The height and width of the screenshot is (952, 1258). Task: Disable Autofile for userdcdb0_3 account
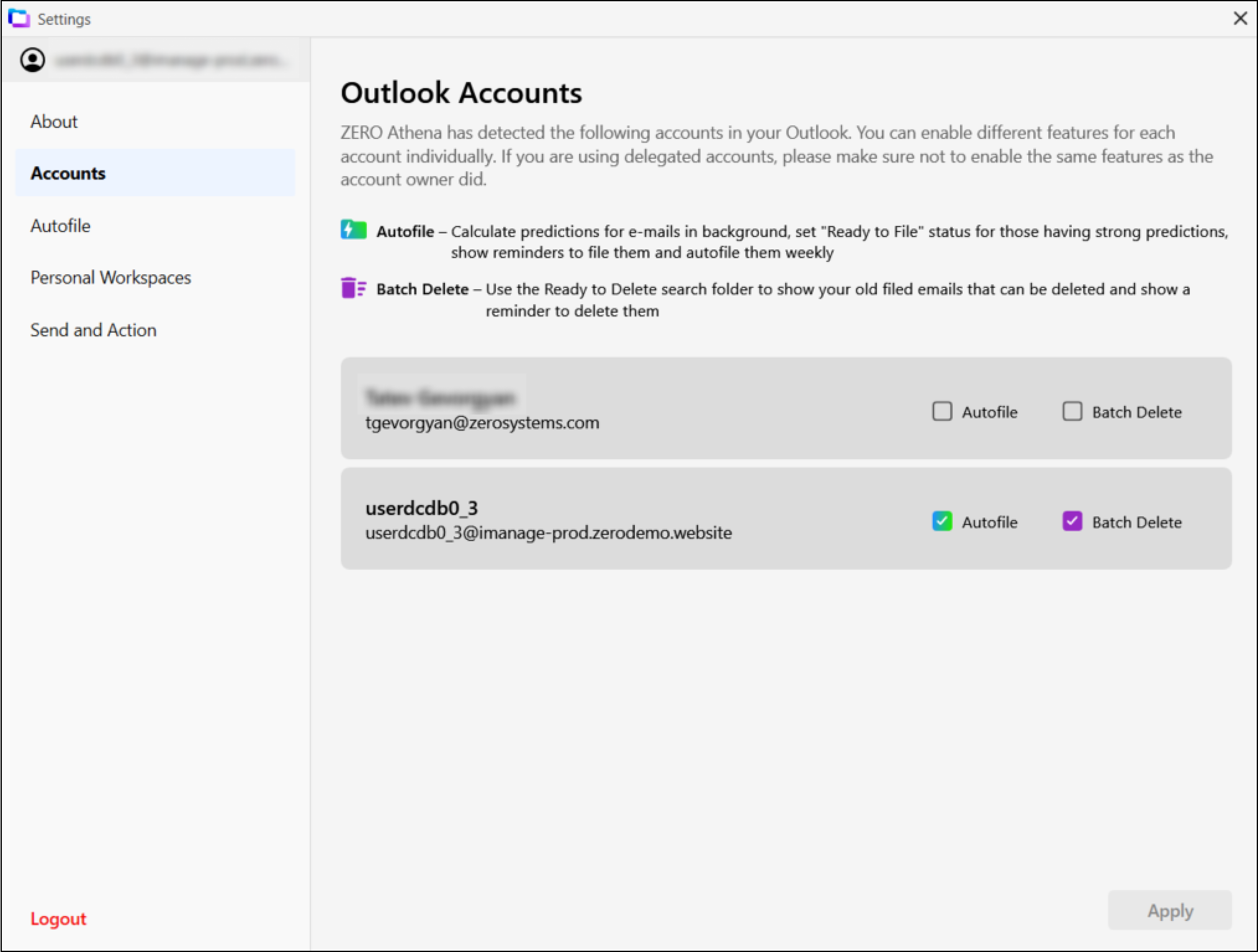(942, 521)
